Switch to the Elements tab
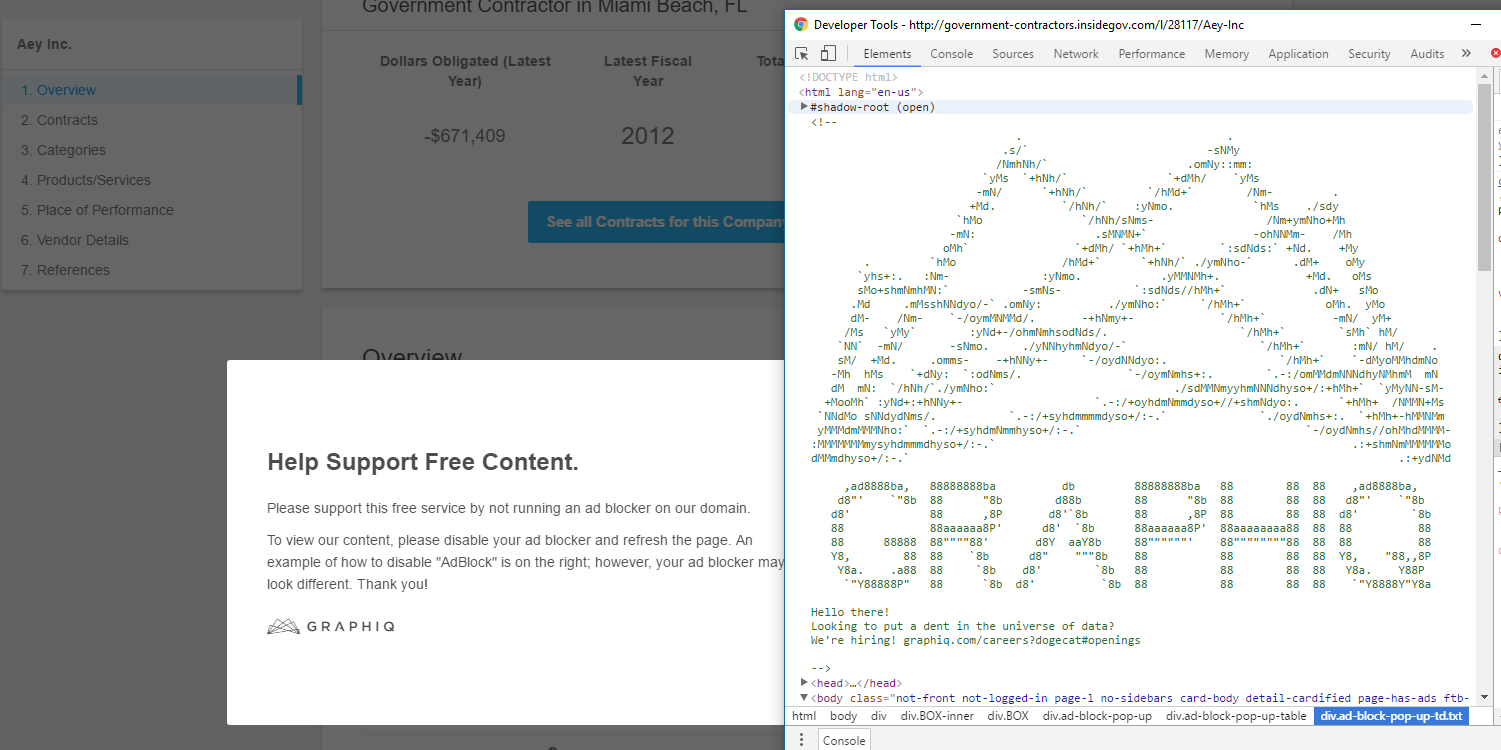Image resolution: width=1501 pixels, height=750 pixels. coord(887,54)
